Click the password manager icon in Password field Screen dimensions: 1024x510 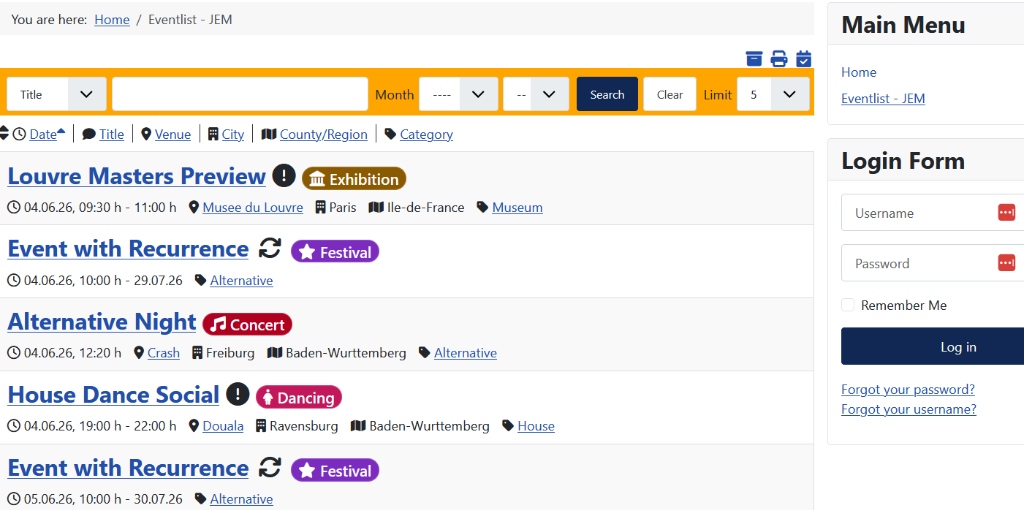[x=1006, y=263]
